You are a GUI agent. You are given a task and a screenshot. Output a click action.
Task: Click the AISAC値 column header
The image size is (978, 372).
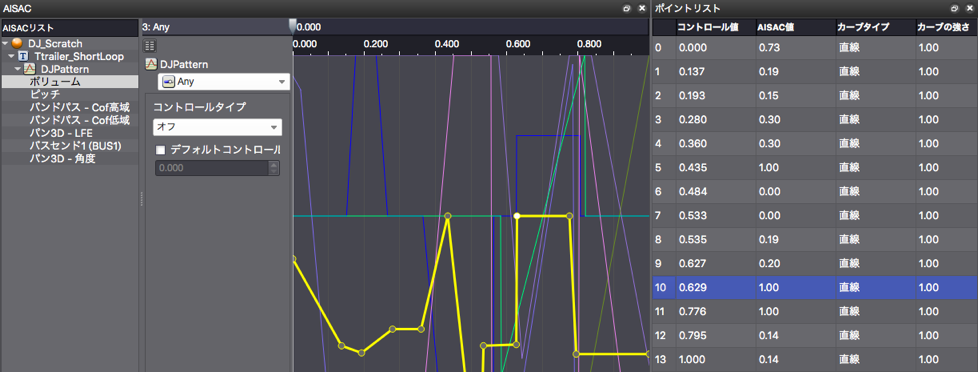795,27
